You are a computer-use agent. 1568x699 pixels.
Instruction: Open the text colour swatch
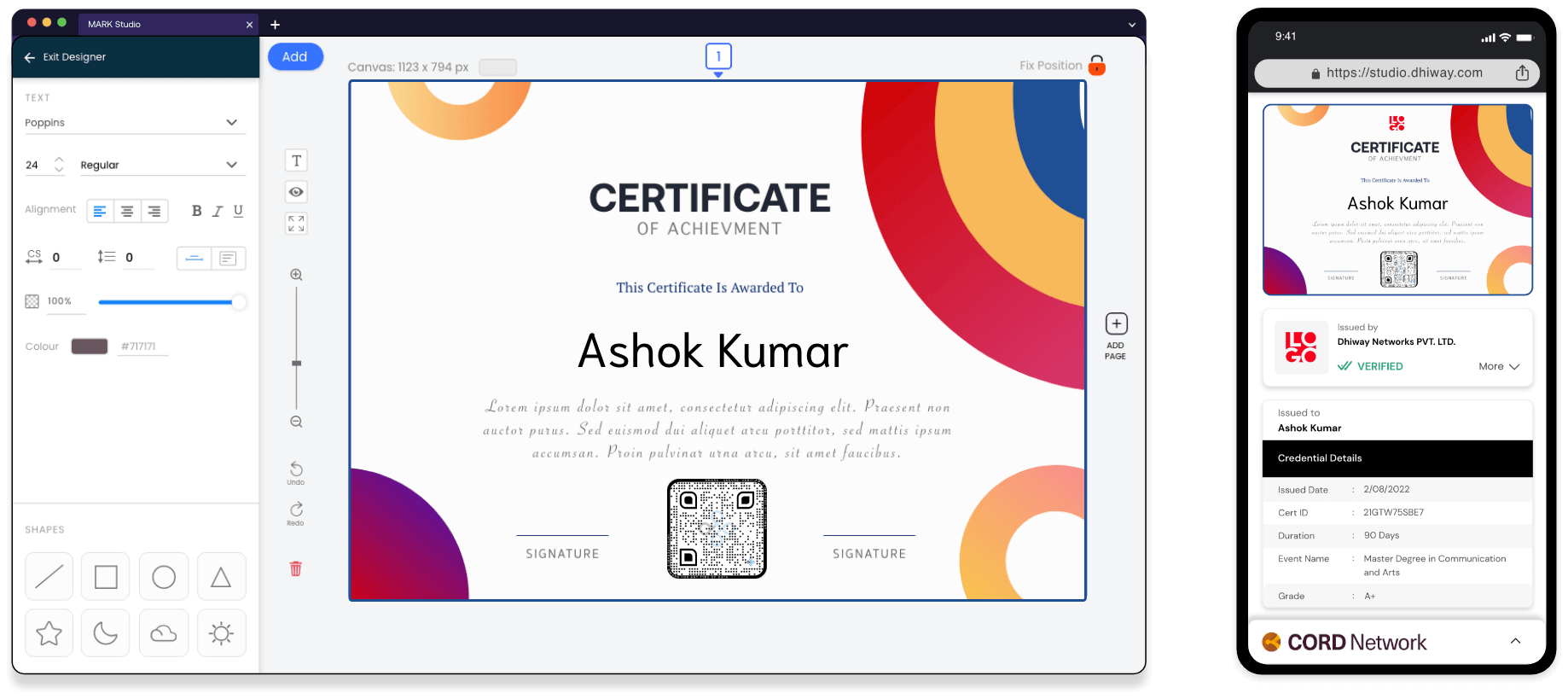(90, 346)
